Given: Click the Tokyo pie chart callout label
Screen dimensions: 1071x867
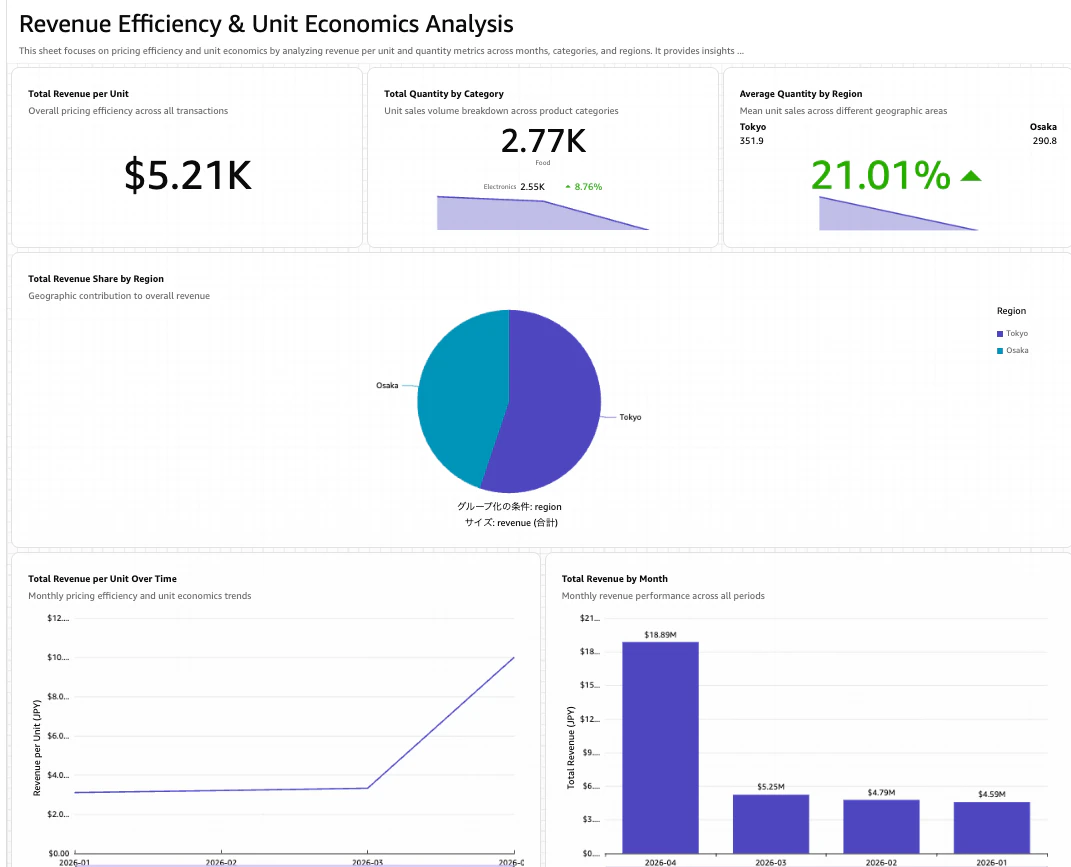Looking at the screenshot, I should click(630, 417).
